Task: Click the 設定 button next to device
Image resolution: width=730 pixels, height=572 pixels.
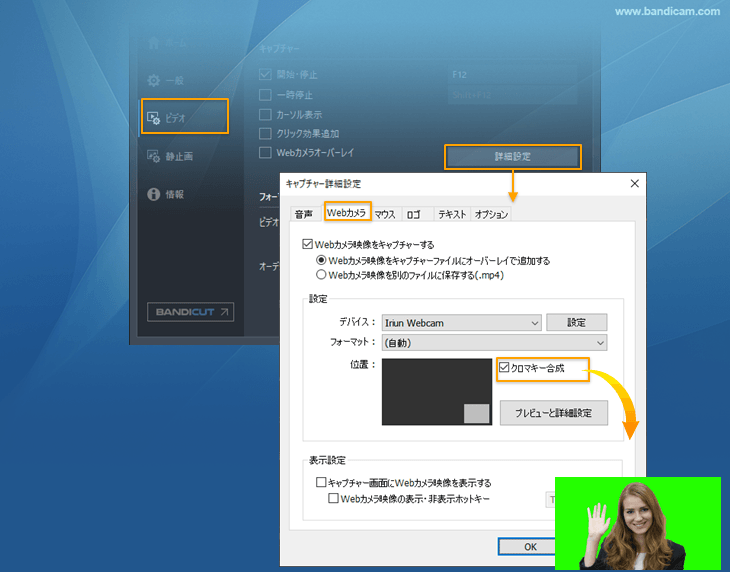Action: tap(576, 322)
